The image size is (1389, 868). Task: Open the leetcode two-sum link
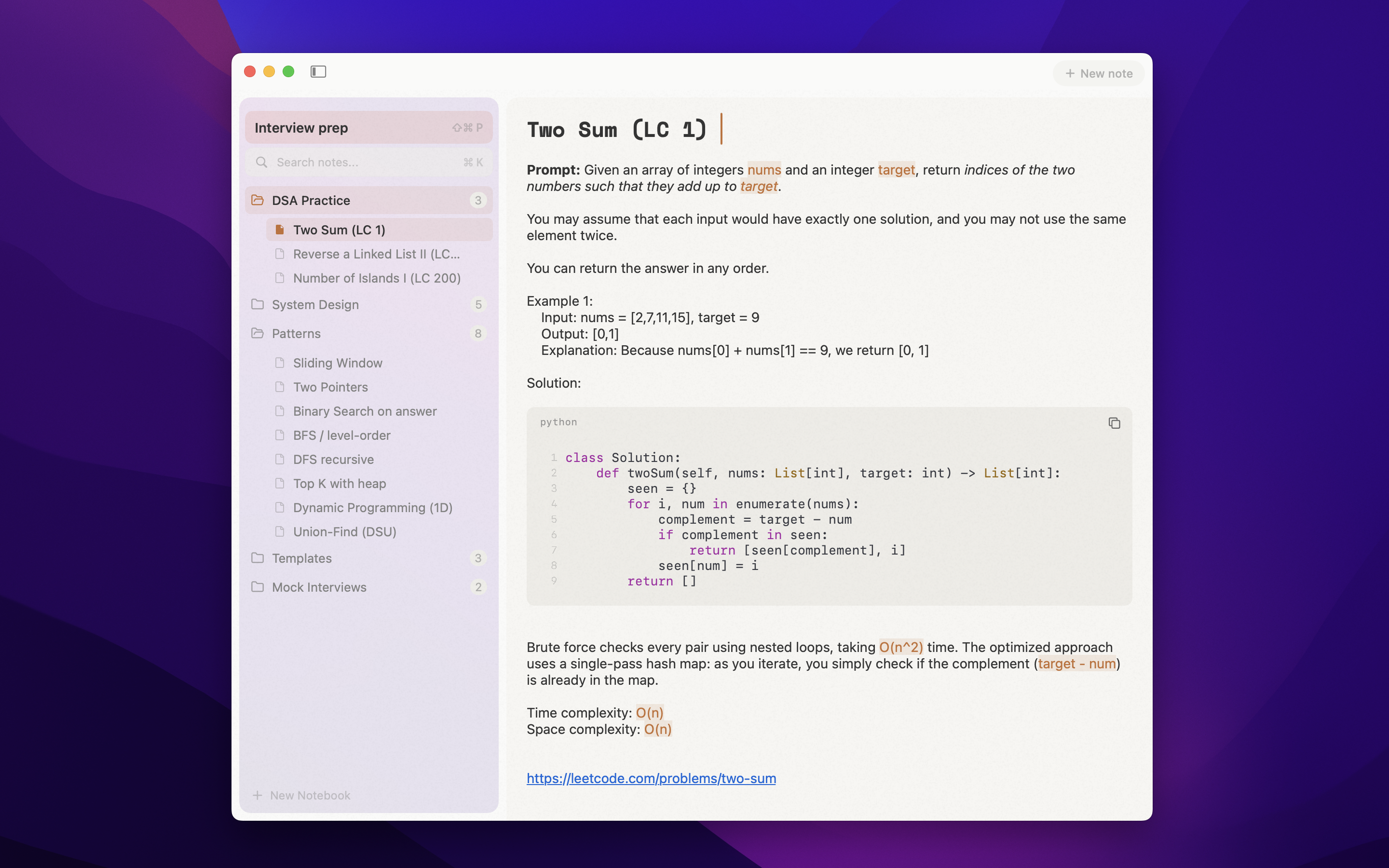651,778
